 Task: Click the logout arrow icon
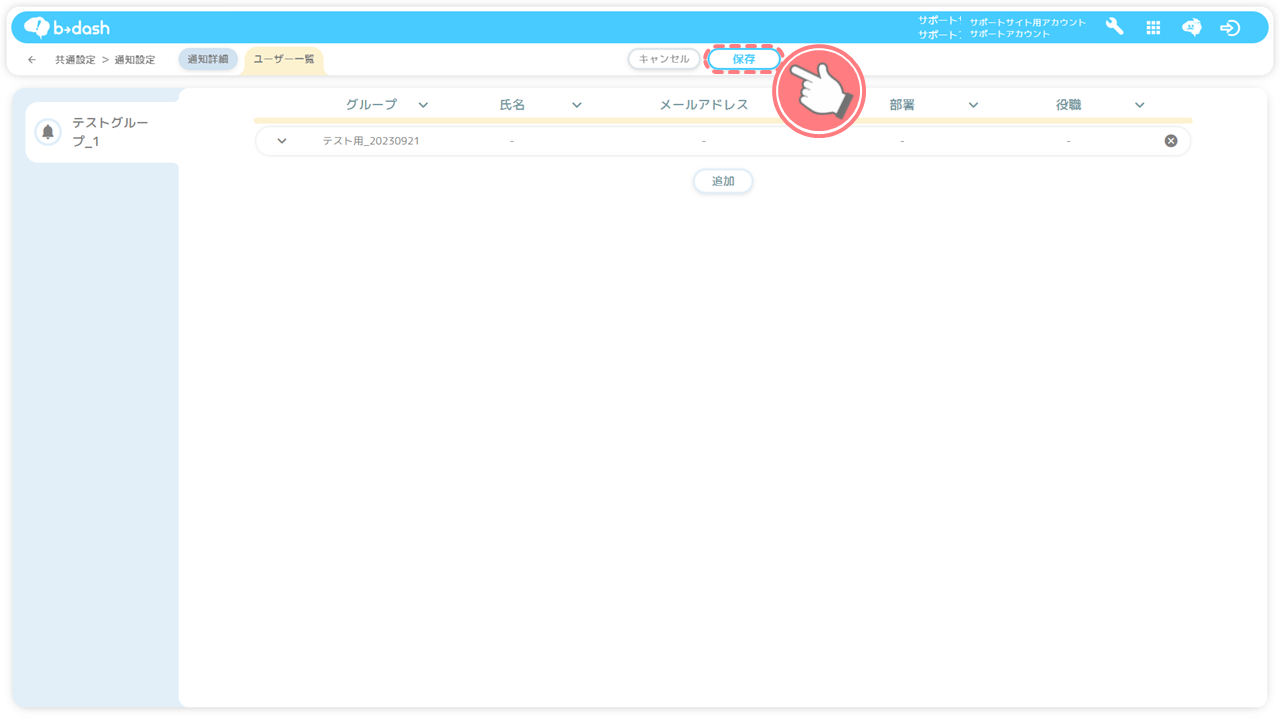click(x=1230, y=28)
